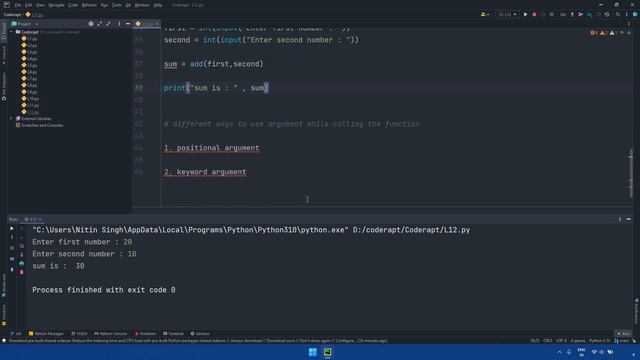Open Structure tool window stripe
The width and height of the screenshot is (640, 360).
pos(4,315)
